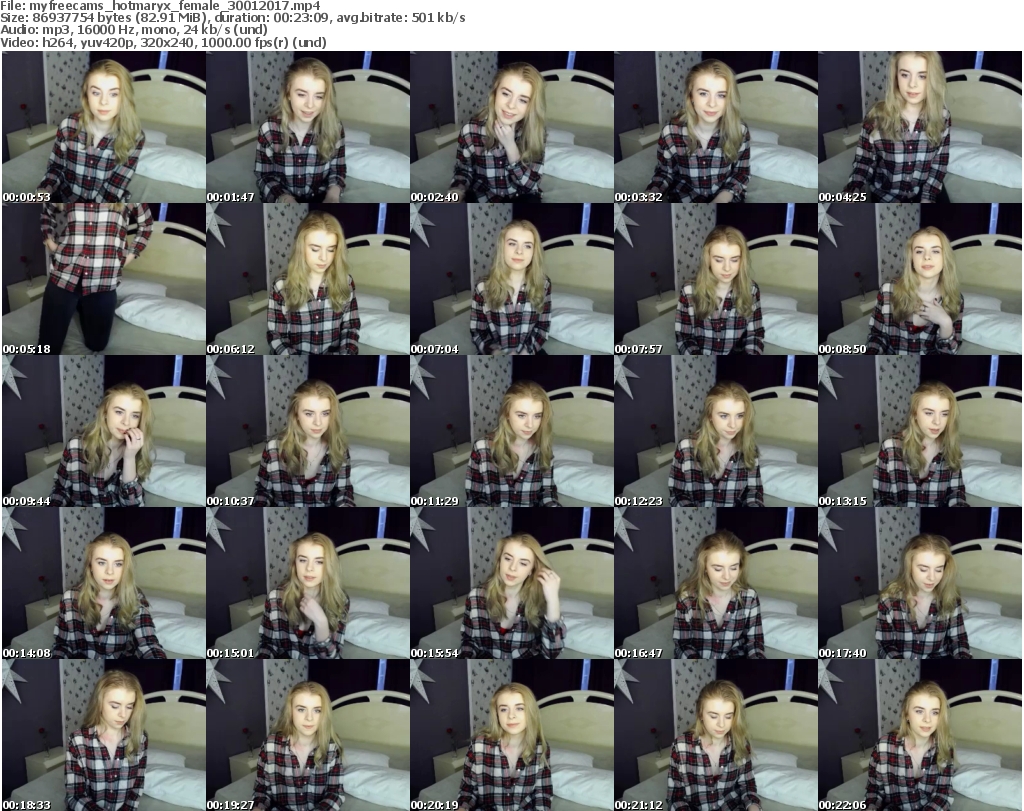1024x811 pixels.
Task: Choose the frame stamped 00:06:12
Action: tap(308, 279)
